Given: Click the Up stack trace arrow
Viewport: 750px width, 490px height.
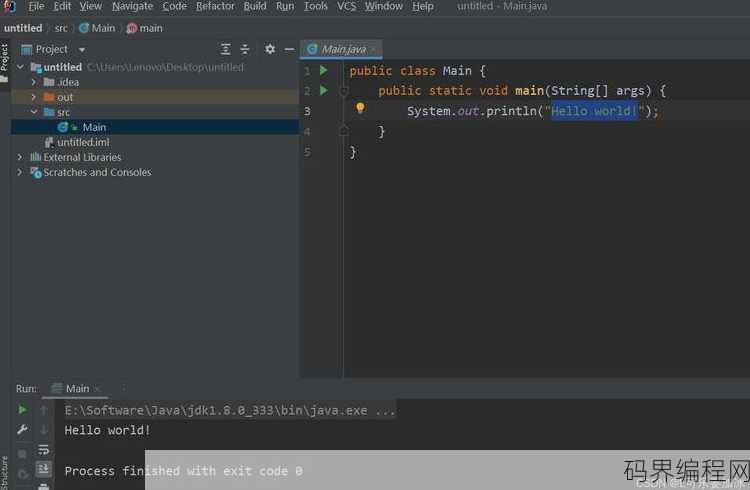Looking at the screenshot, I should [x=44, y=410].
